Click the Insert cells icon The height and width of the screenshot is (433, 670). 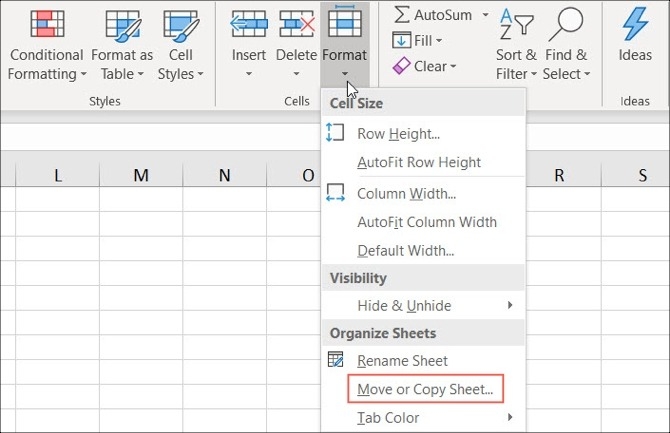point(249,23)
